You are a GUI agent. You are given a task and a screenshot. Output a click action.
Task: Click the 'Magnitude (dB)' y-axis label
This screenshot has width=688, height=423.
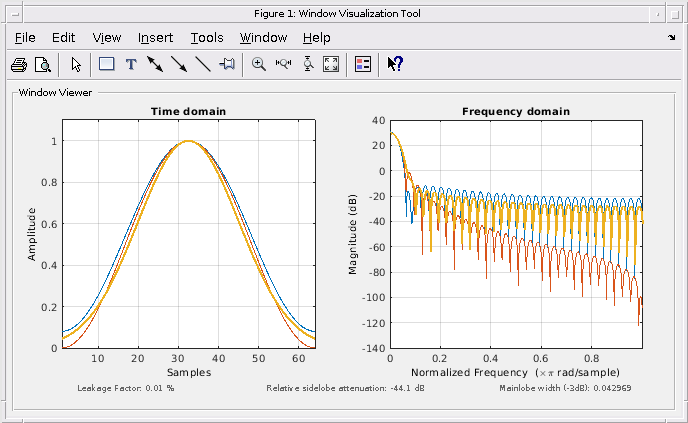[x=353, y=234]
